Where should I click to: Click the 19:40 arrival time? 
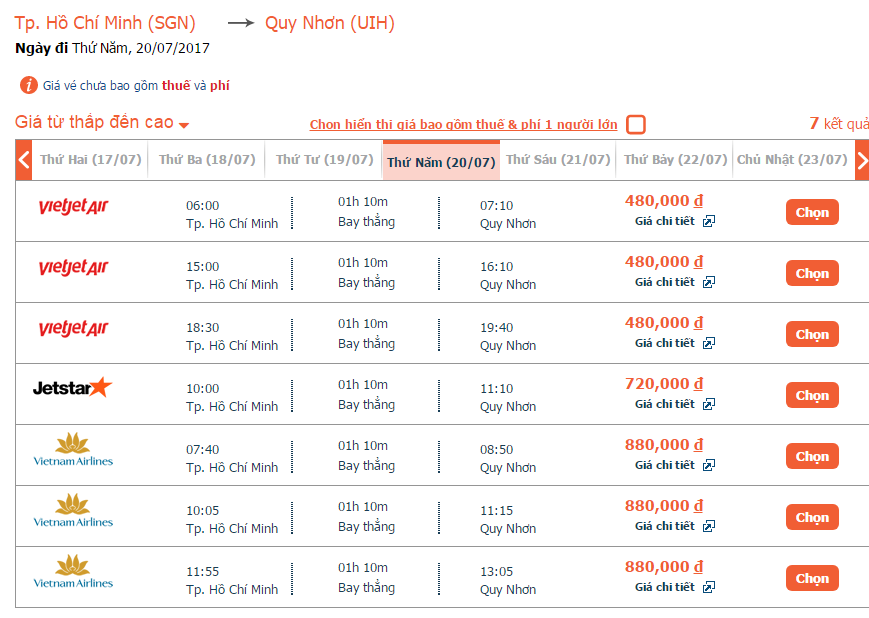pos(497,328)
